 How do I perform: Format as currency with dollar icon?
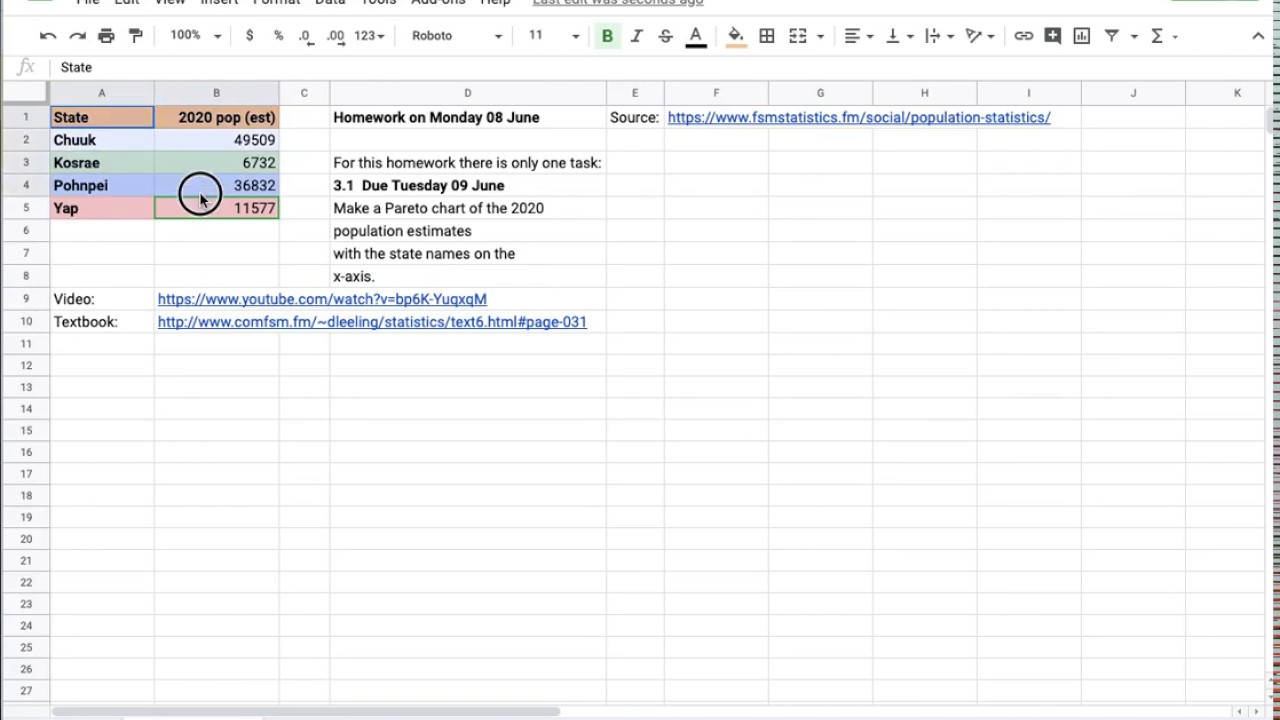249,36
